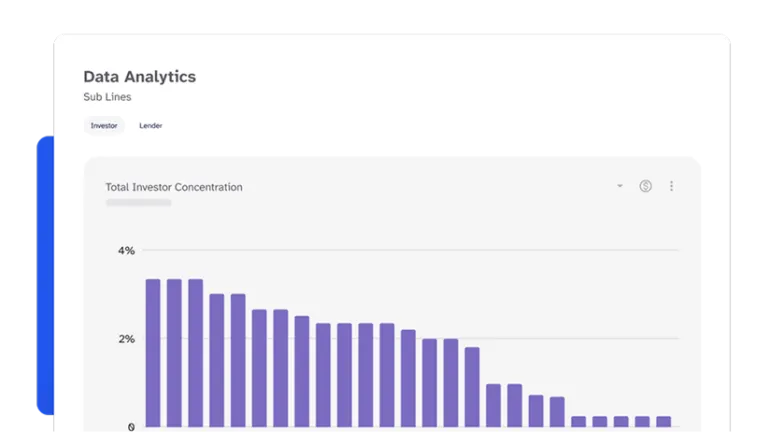Click the Total Investor Concentration title
768x432 pixels.
(x=174, y=187)
